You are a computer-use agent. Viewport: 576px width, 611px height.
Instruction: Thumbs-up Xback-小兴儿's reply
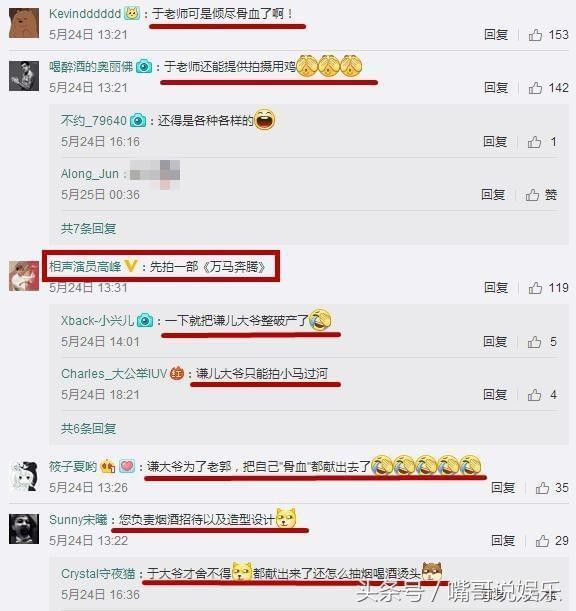pos(534,342)
